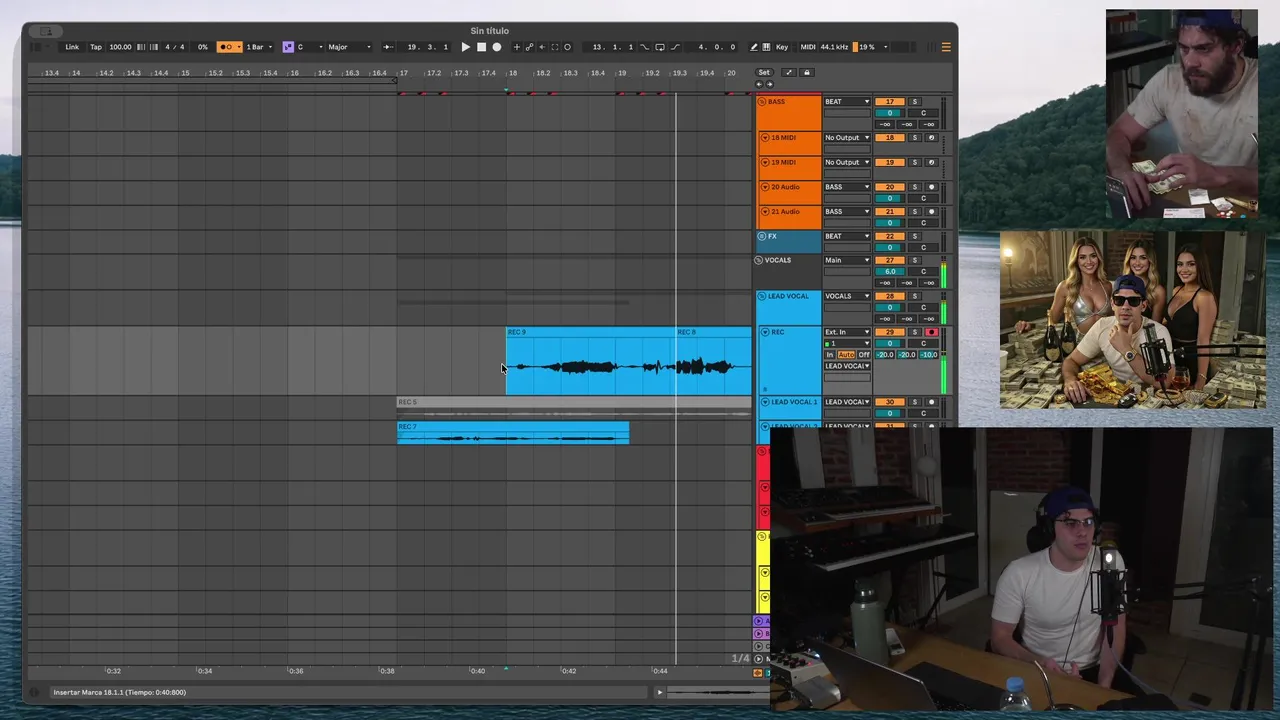The image size is (1280, 720).
Task: Click the VOCALS track volume showing 6.0
Action: pos(890,271)
